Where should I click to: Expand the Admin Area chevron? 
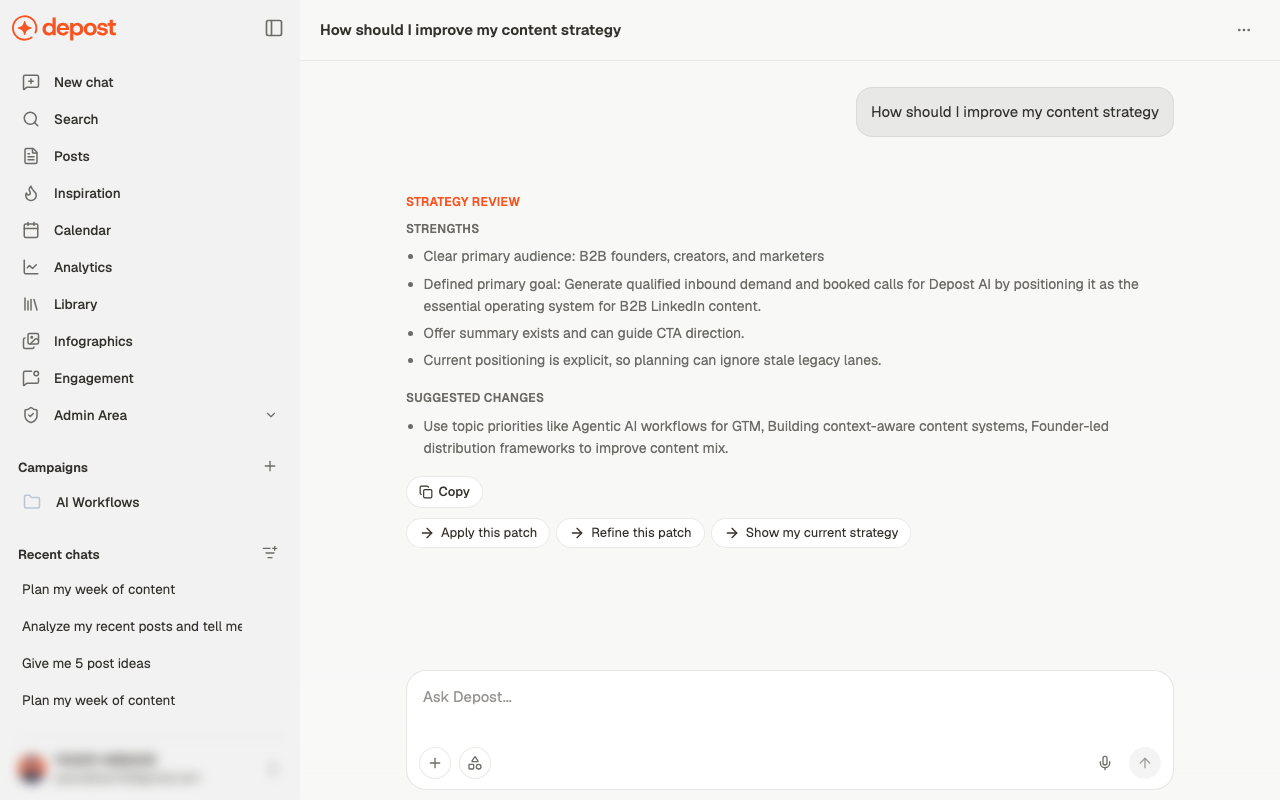click(271, 415)
